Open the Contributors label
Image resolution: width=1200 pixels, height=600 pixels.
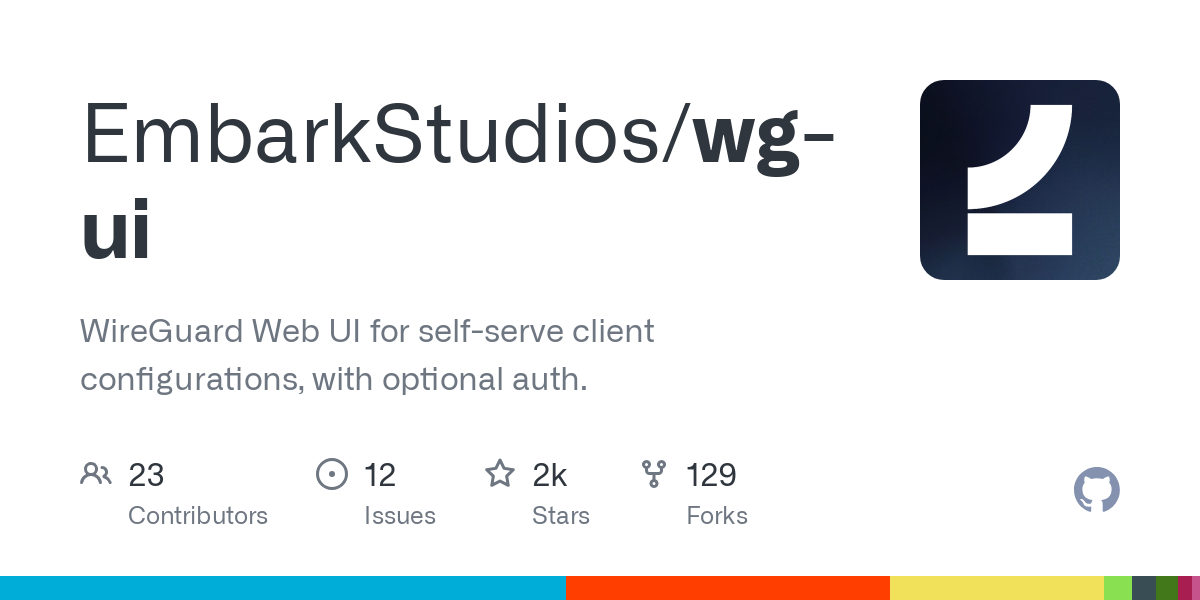click(x=198, y=516)
